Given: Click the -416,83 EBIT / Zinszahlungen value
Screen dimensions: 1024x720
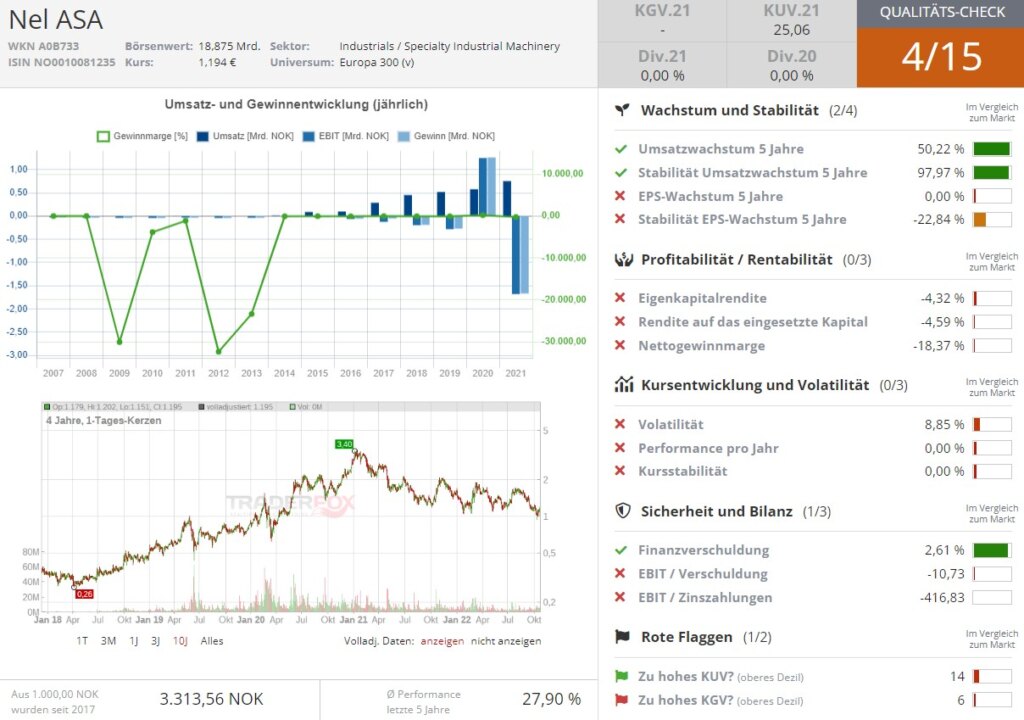Looking at the screenshot, I should [942, 597].
